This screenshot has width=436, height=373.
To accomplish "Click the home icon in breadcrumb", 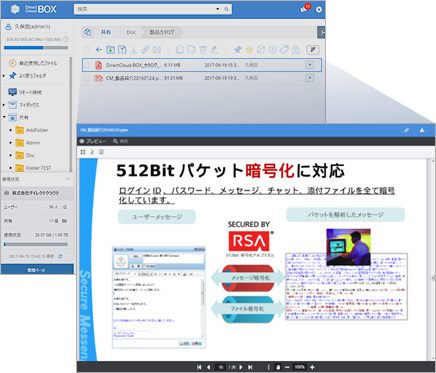I will click(87, 32).
